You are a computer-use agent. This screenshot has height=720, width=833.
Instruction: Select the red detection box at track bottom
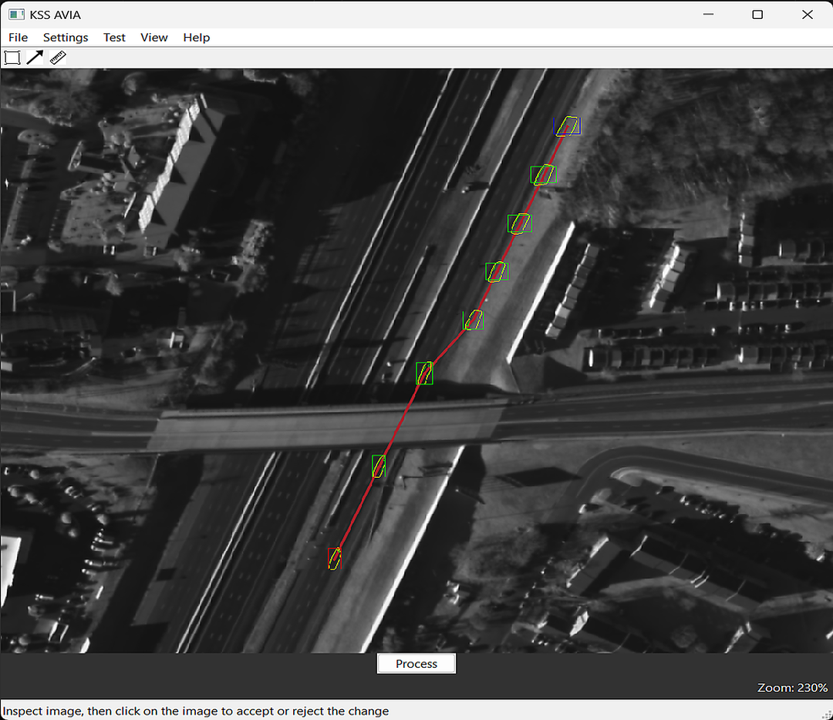click(x=334, y=558)
